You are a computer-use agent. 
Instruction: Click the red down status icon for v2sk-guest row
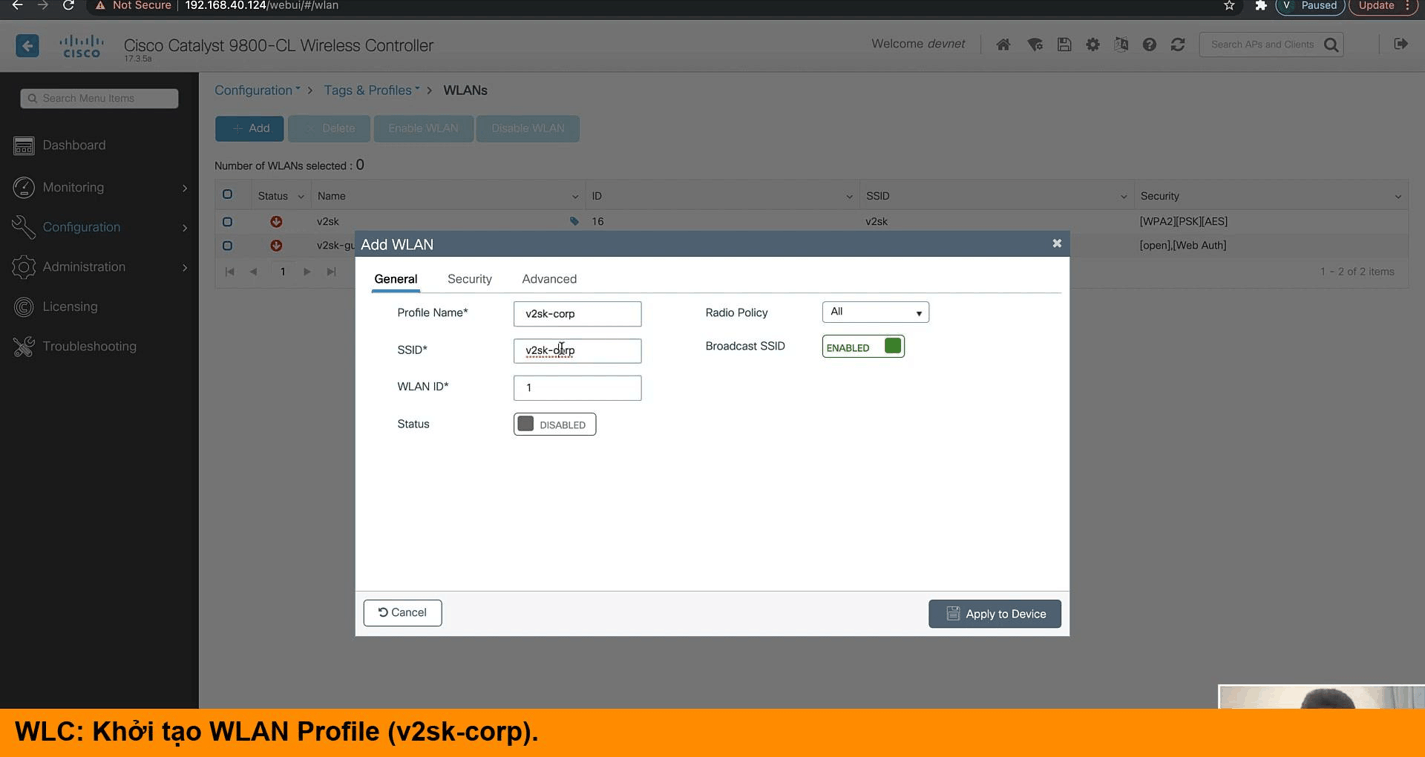pos(276,245)
